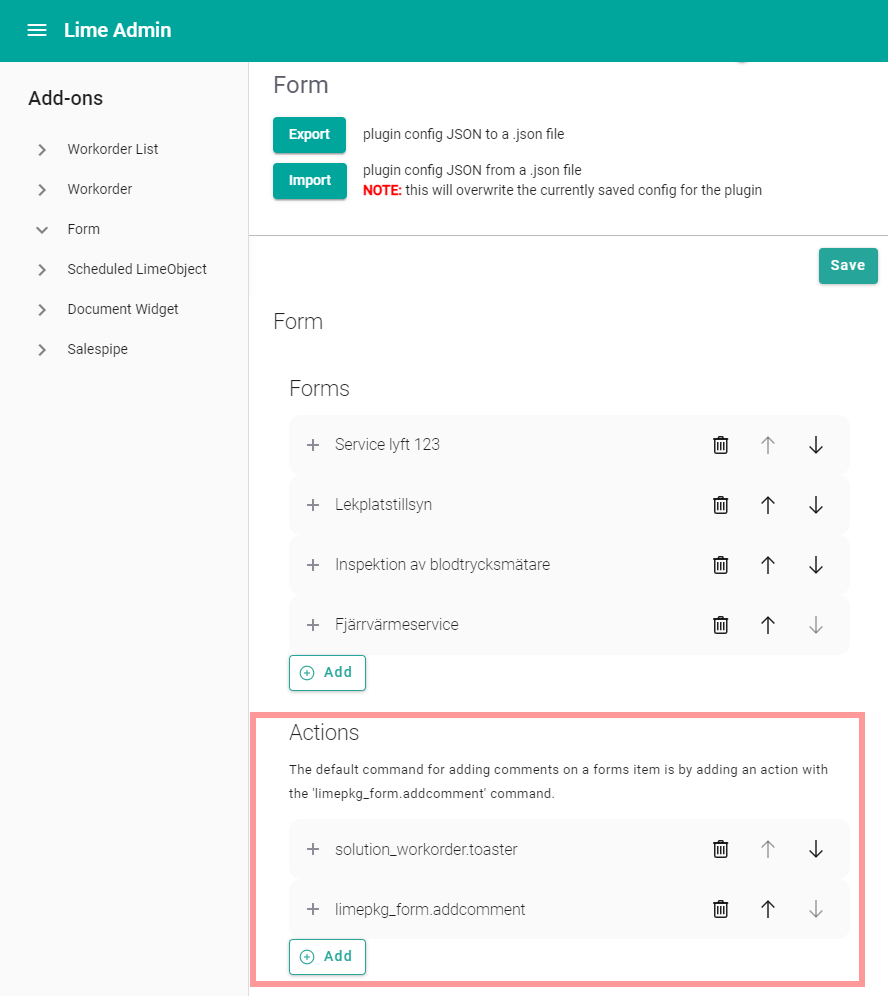The width and height of the screenshot is (888, 996).
Task: Move 'Service lyft 123' down in the list
Action: click(816, 444)
